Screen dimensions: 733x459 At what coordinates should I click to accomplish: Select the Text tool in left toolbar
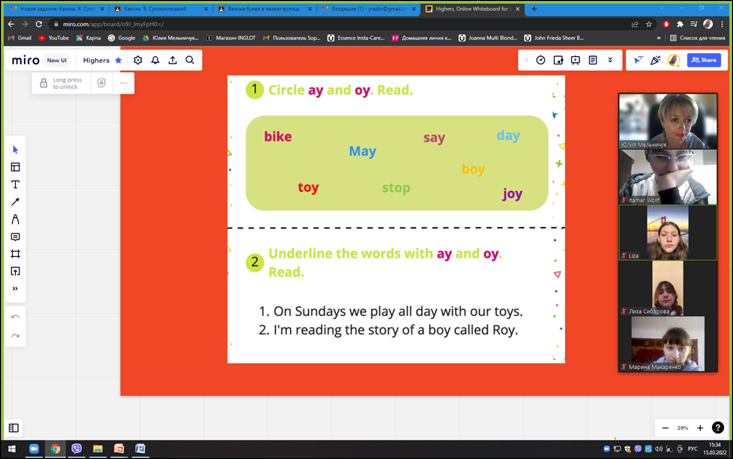pyautogui.click(x=15, y=185)
